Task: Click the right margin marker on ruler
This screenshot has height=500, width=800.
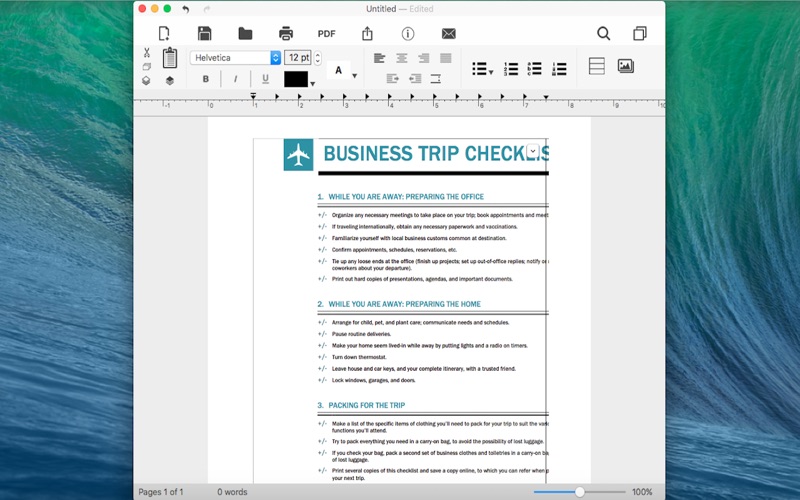Action: [546, 97]
